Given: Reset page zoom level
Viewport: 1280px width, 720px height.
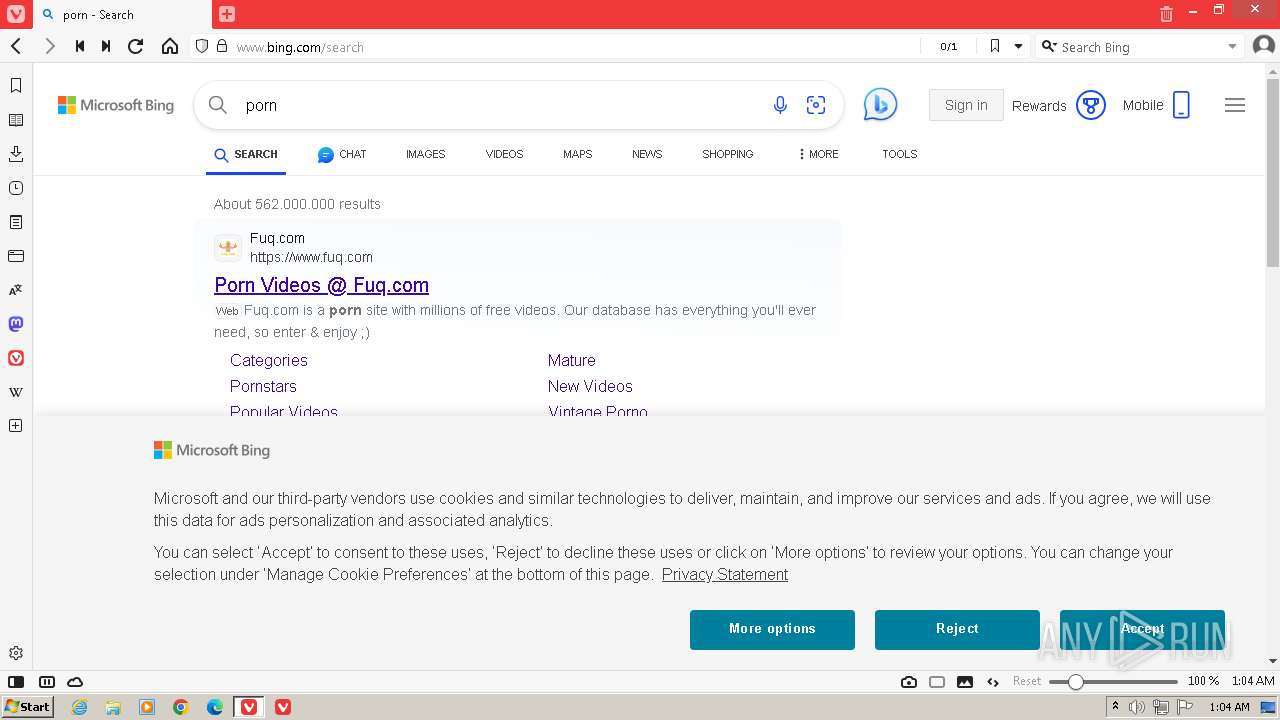Looking at the screenshot, I should pyautogui.click(x=1027, y=681).
